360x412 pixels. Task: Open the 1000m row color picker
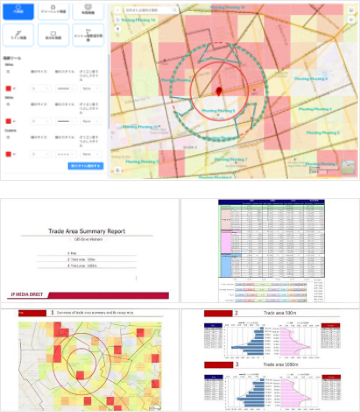[x=10, y=121]
